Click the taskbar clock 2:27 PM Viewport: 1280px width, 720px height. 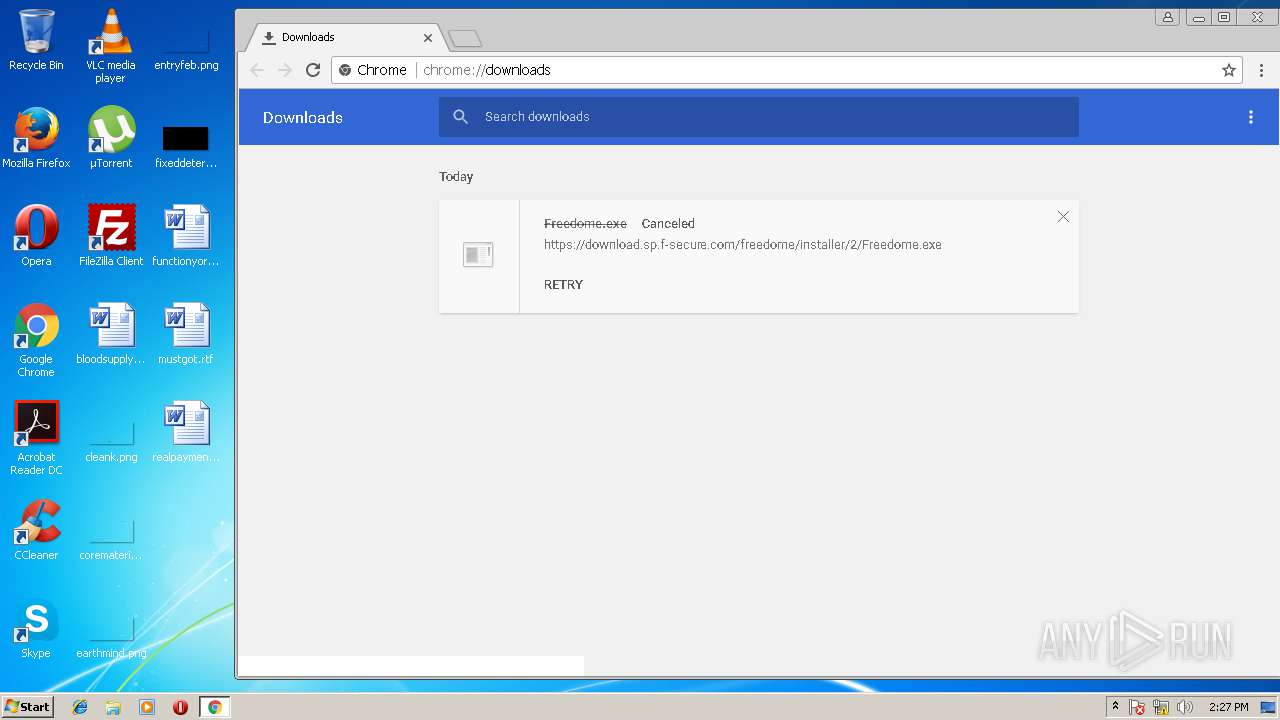pyautogui.click(x=1228, y=707)
